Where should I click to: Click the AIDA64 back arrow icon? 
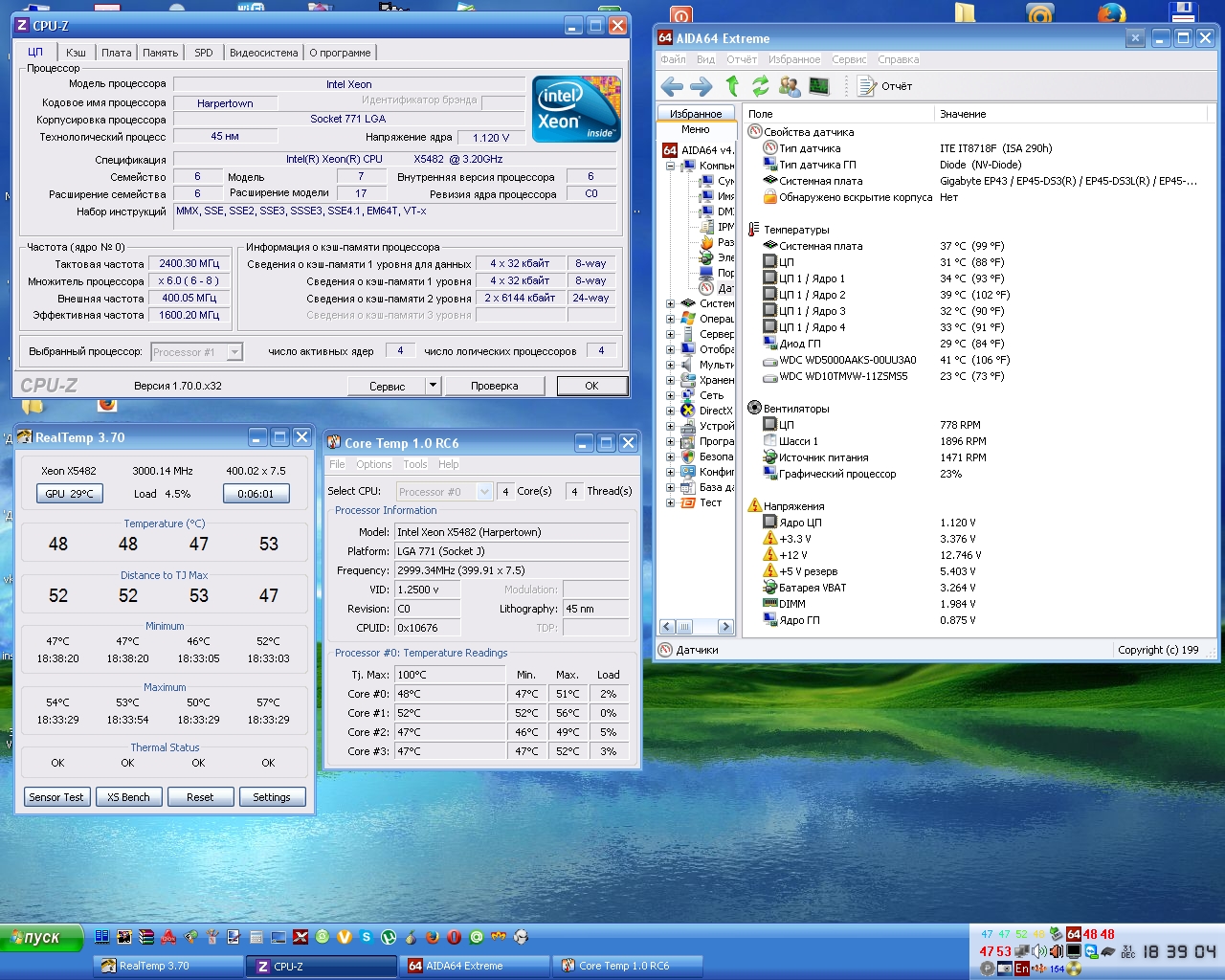pyautogui.click(x=672, y=87)
